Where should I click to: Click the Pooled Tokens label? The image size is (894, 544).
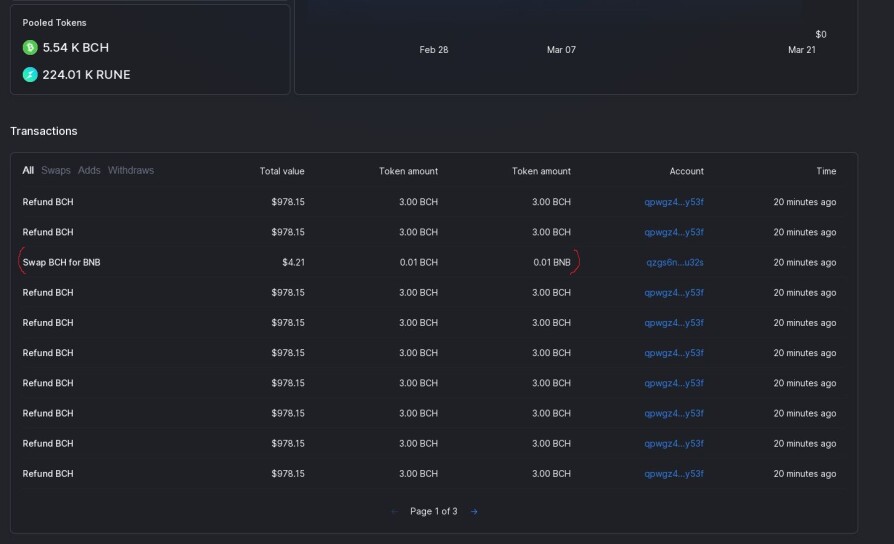pos(55,23)
